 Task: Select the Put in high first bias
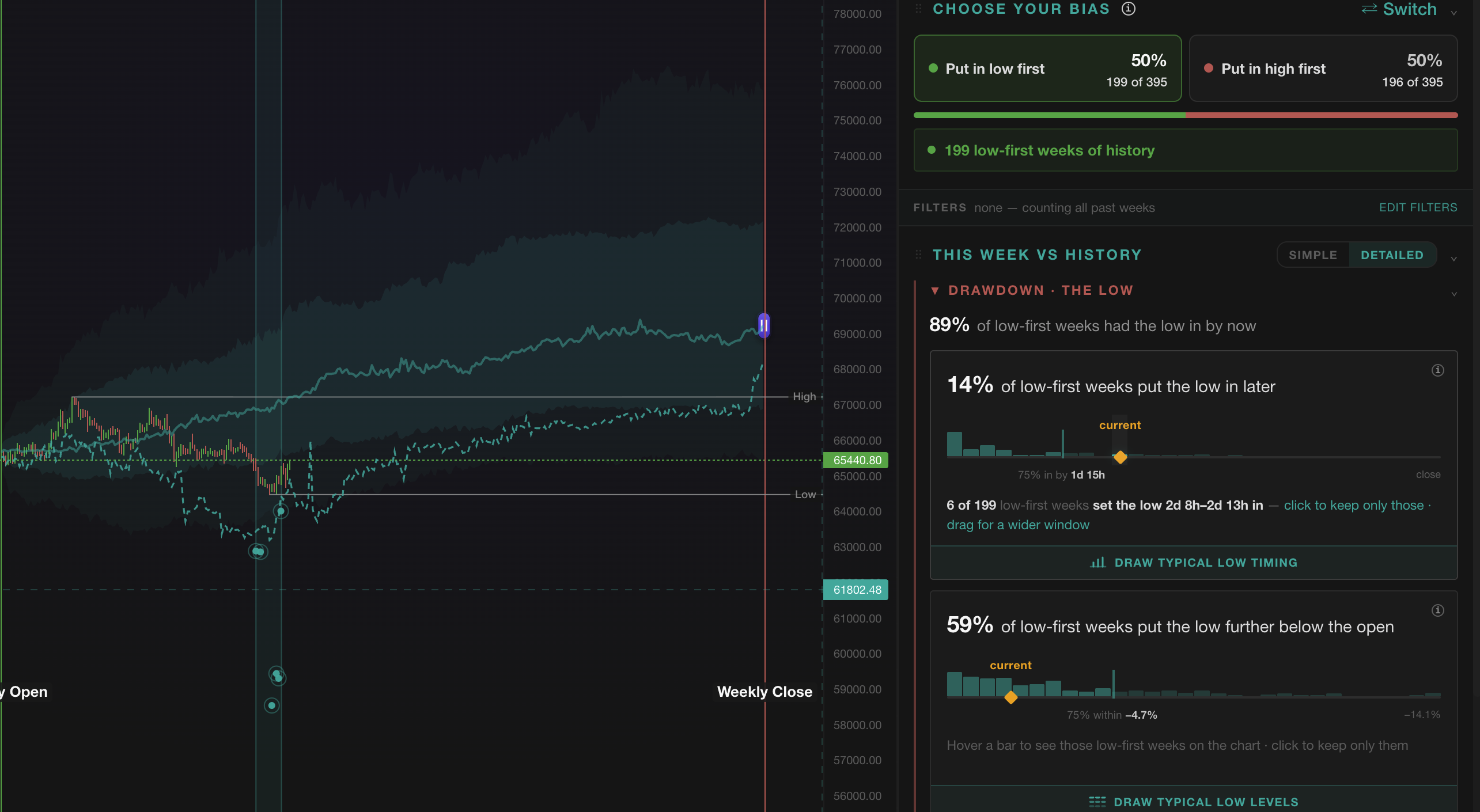pos(1323,69)
